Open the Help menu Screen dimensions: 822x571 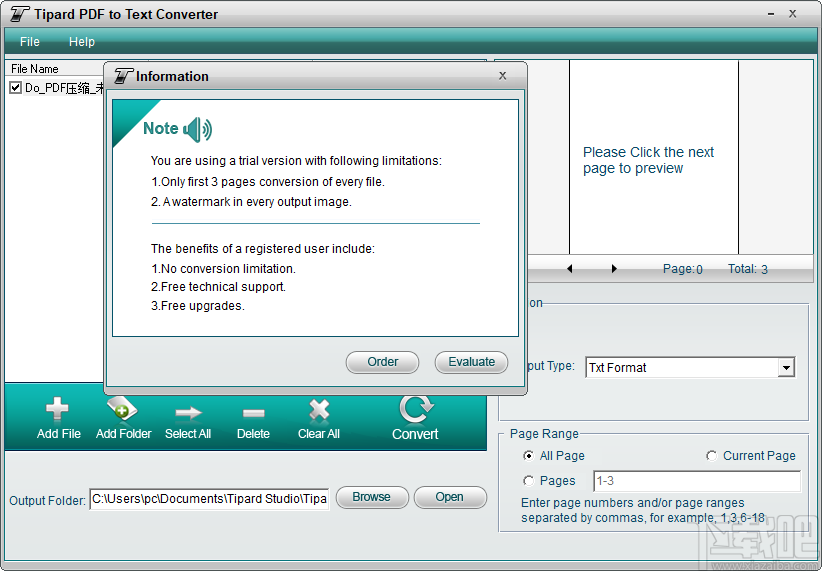point(82,41)
